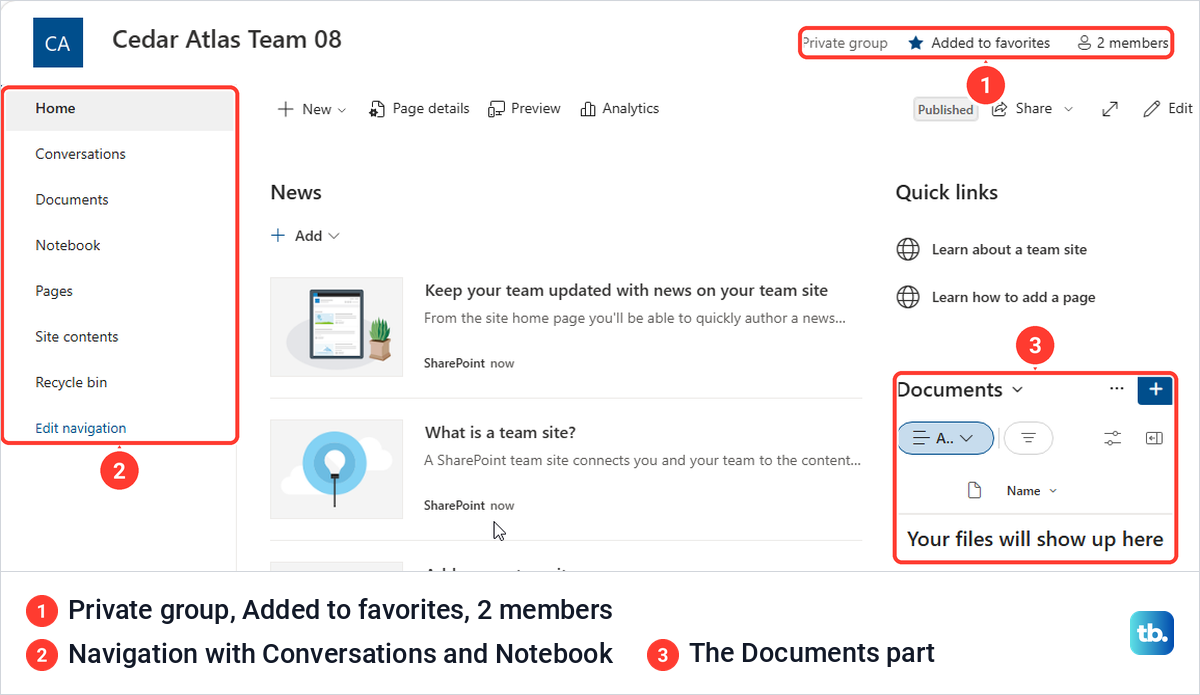Open Page details
This screenshot has width=1200, height=695.
click(419, 109)
